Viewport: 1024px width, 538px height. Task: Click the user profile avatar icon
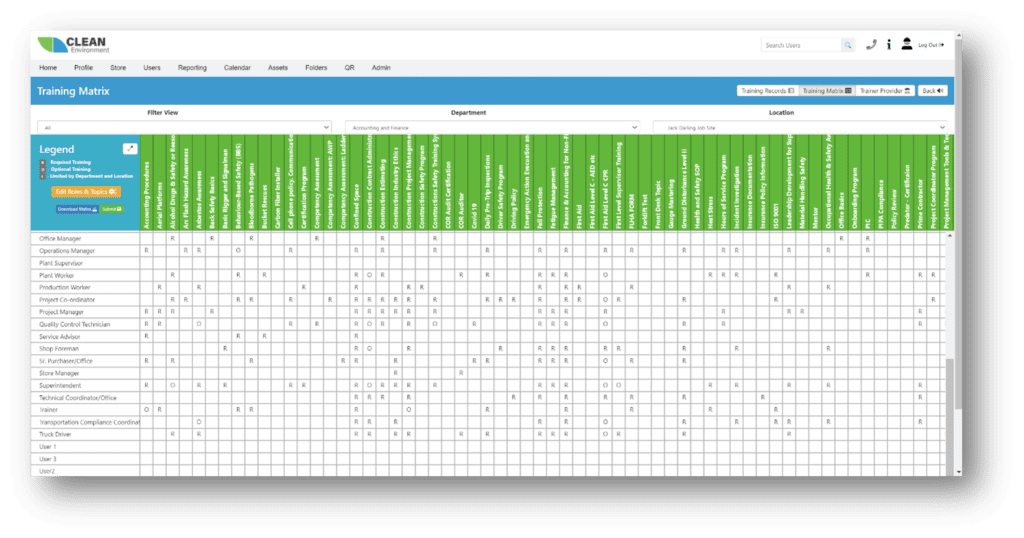[906, 45]
